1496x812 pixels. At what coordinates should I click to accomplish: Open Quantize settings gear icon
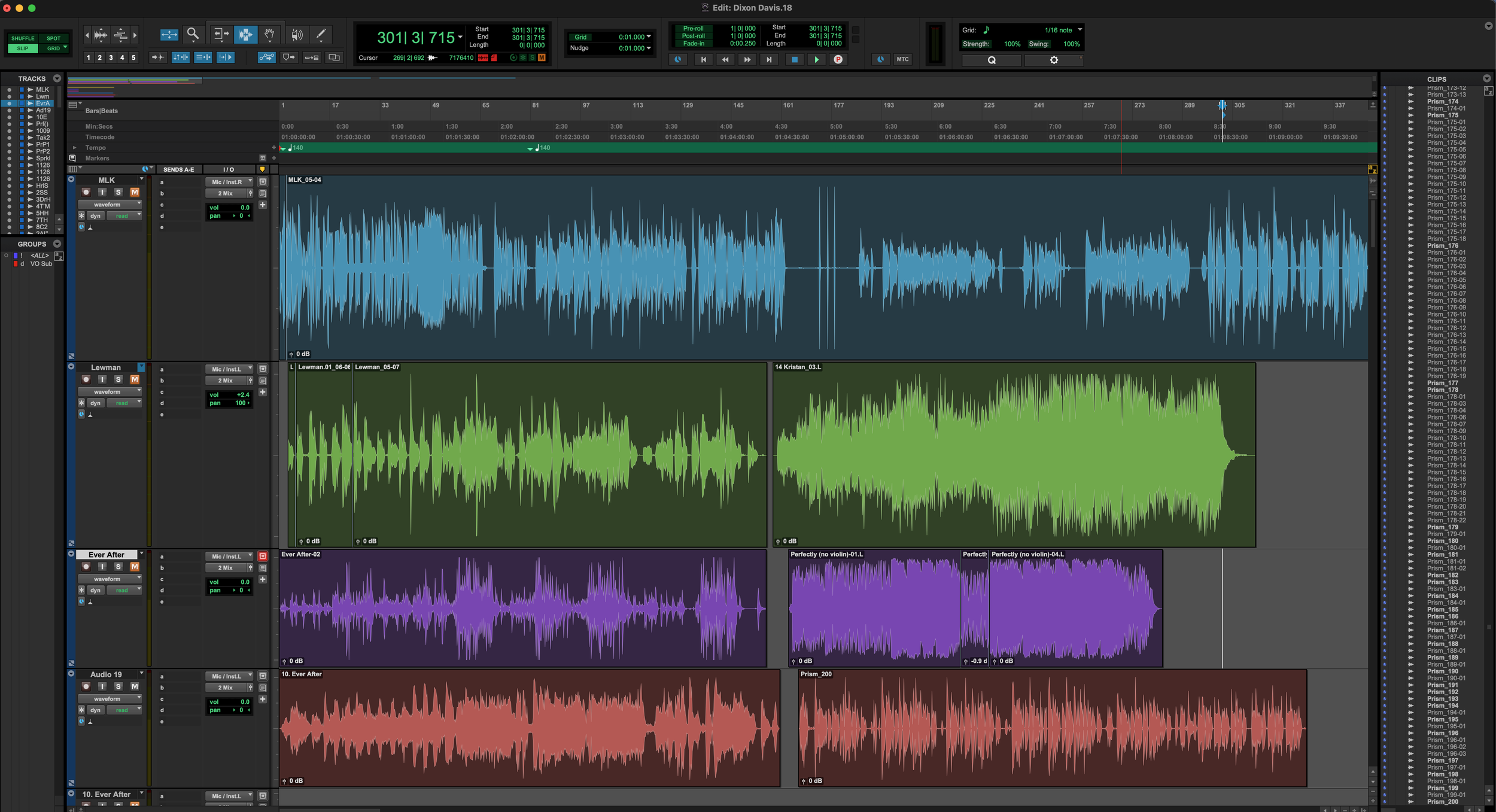click(1054, 60)
